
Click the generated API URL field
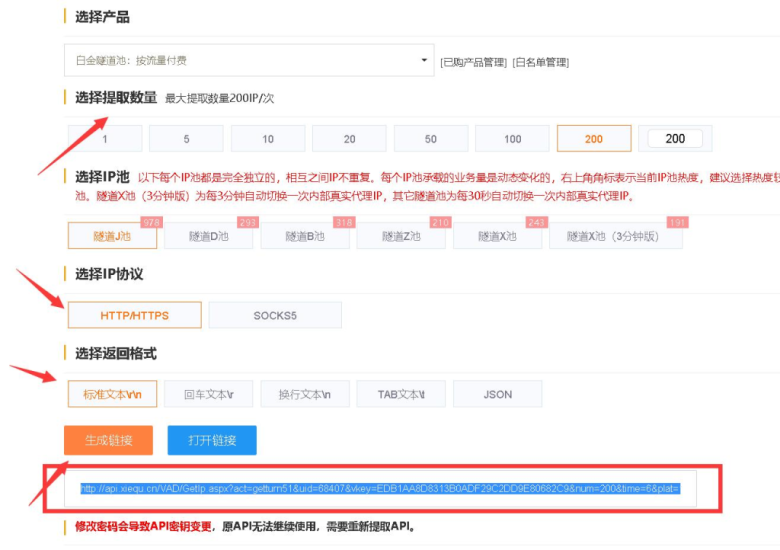[380, 489]
